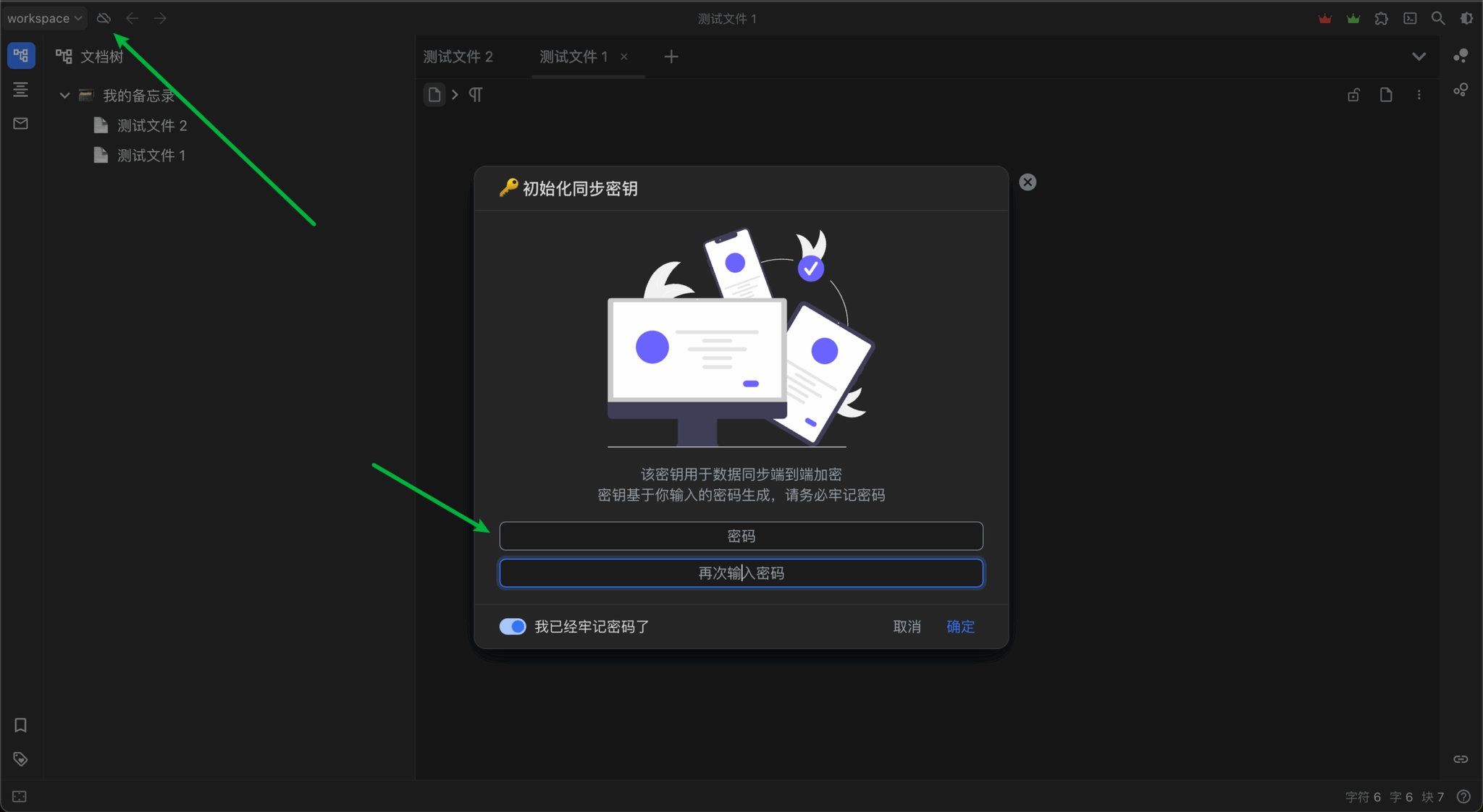
Task: Open the workspace dropdown
Action: (44, 18)
